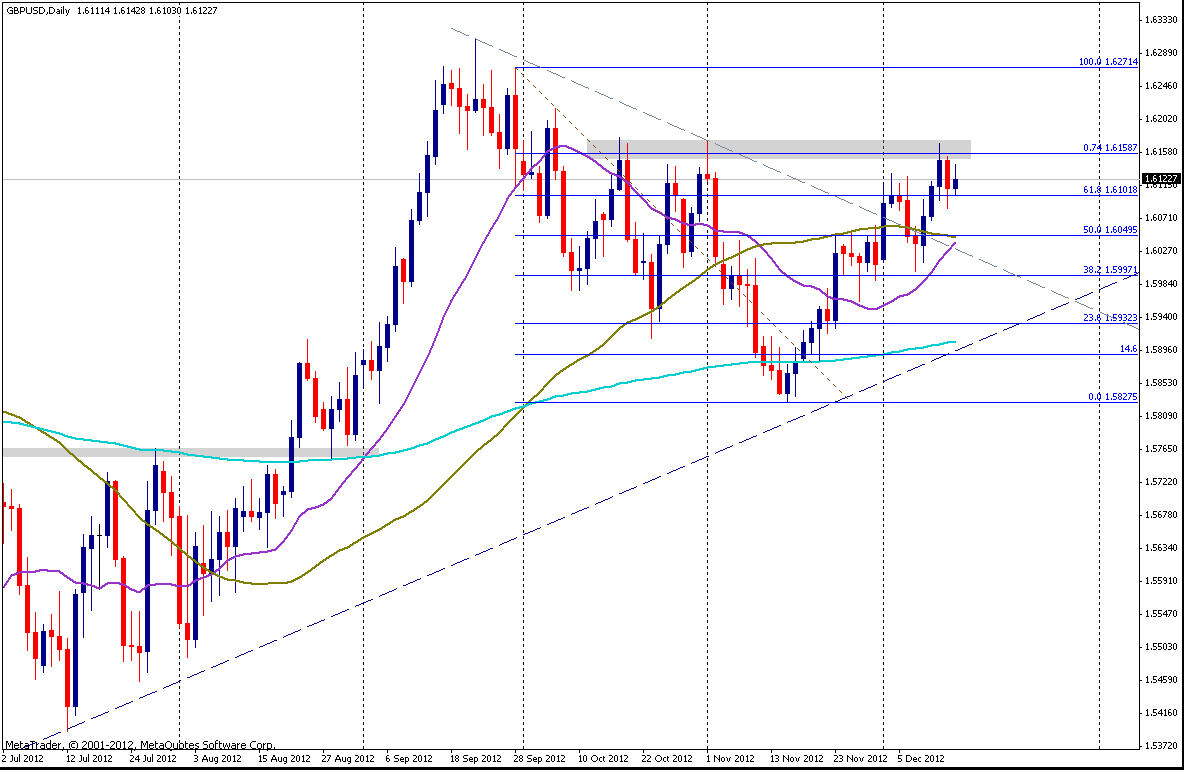
Task: Select the 38.2 Fibonacci level label
Action: coord(1111,270)
